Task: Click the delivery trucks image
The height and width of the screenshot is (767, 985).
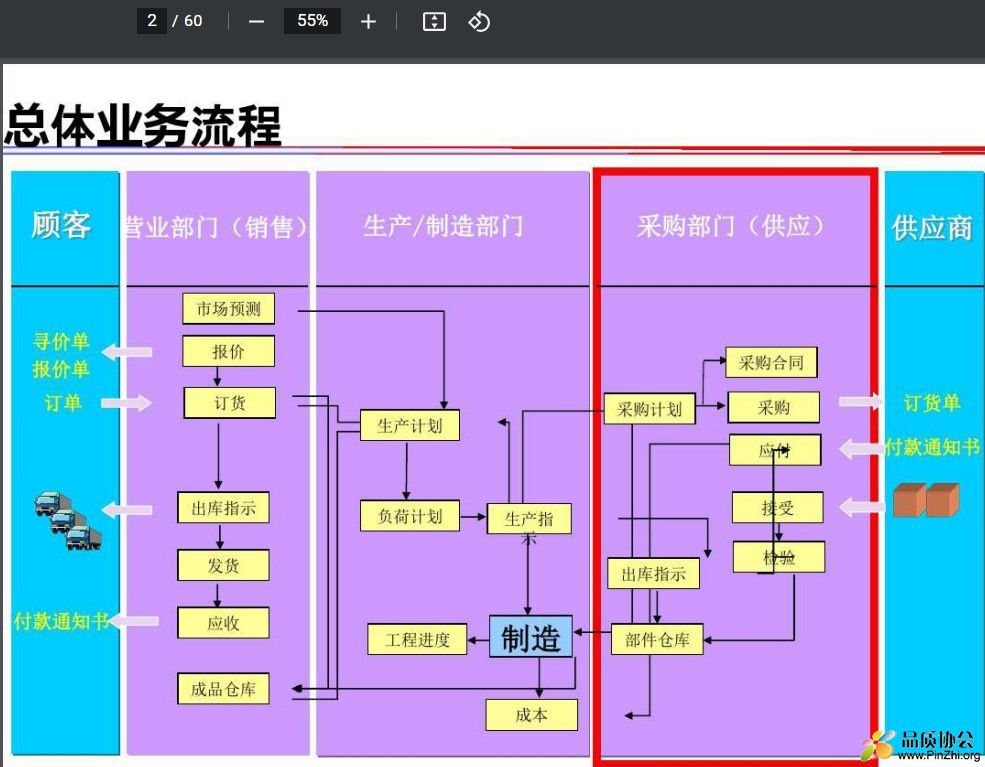Action: [x=67, y=521]
